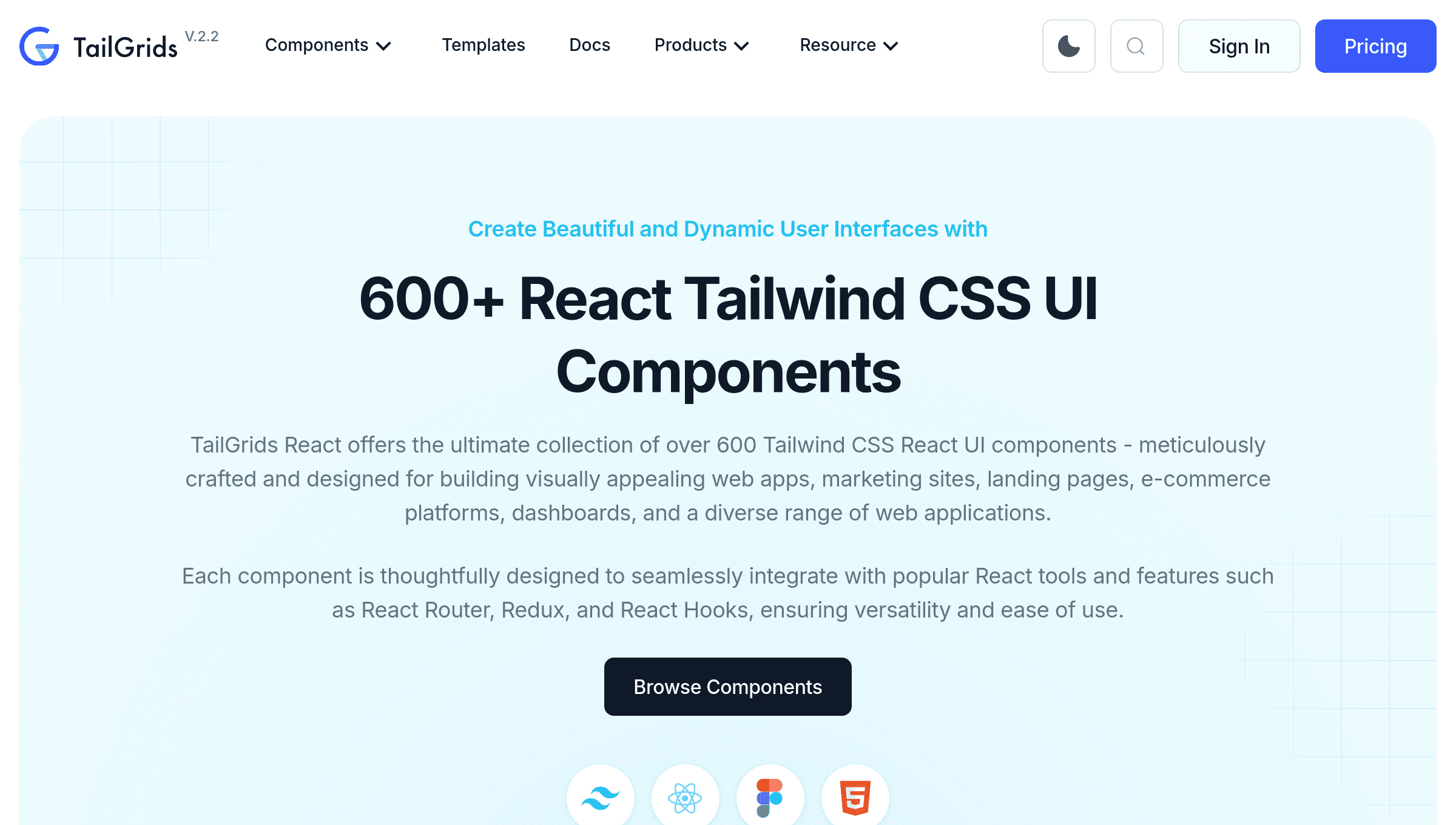Expand the Resource dropdown menu
The image size is (1456, 825).
pyautogui.click(x=849, y=45)
